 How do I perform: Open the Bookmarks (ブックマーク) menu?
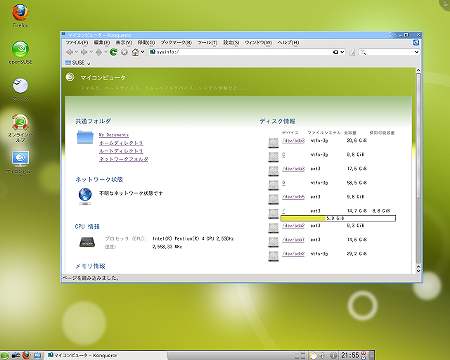click(176, 43)
